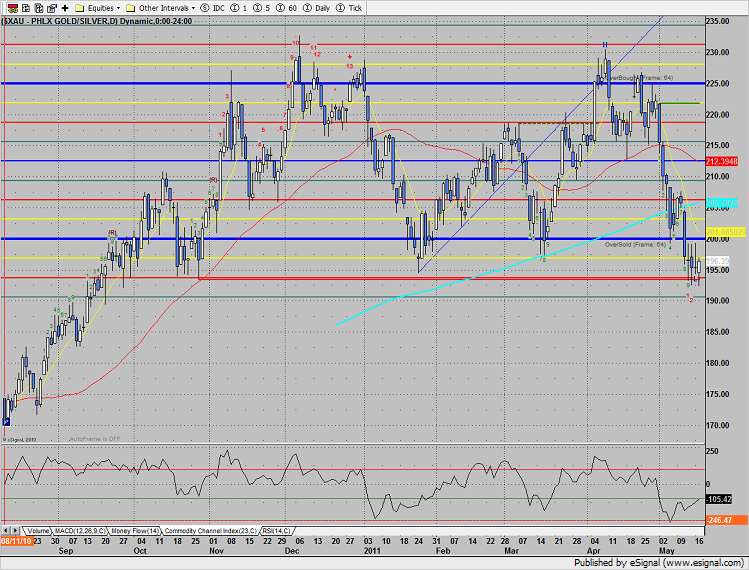Switch to 5 minute interval

(x=262, y=8)
